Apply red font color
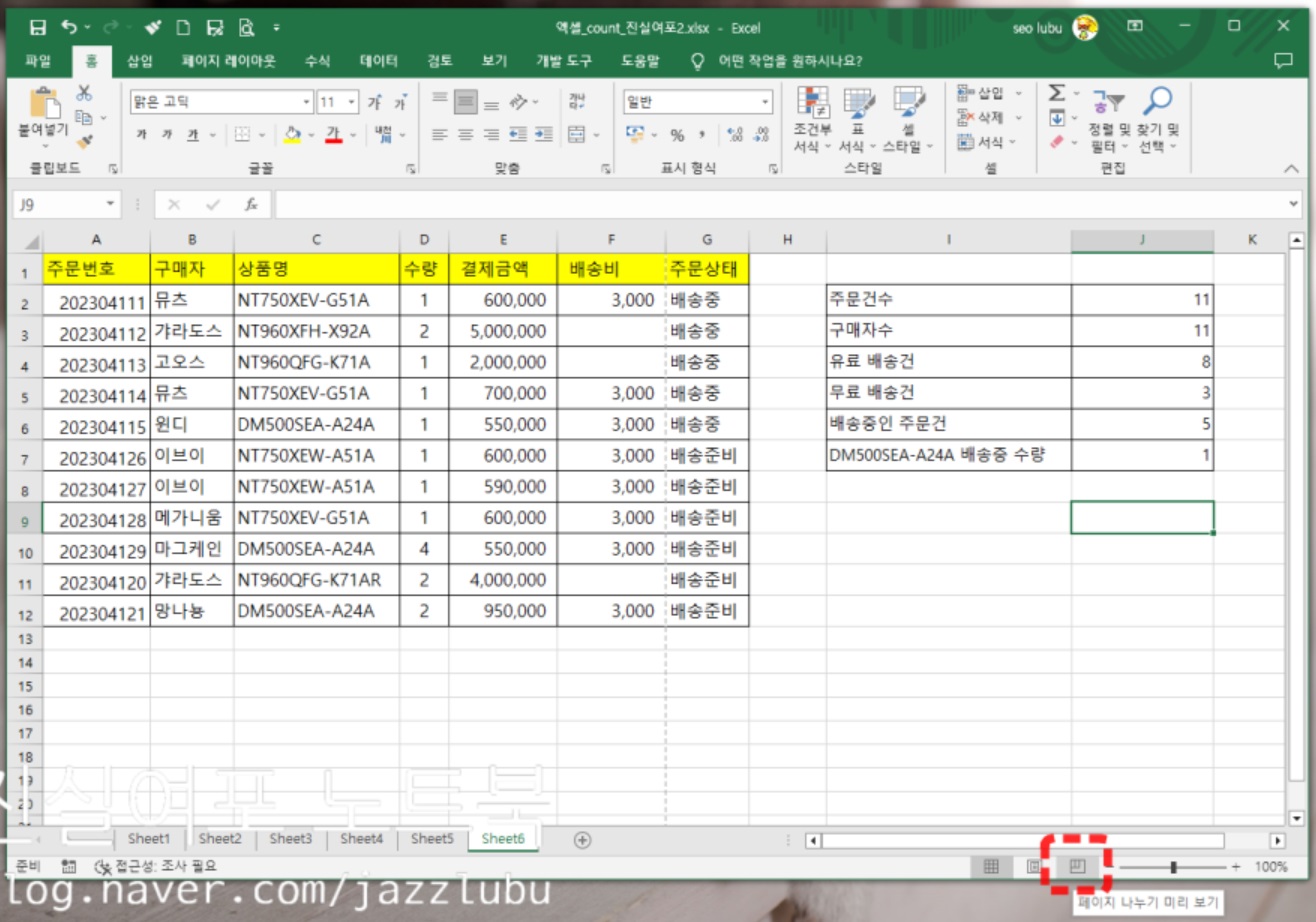This screenshot has height=922, width=1316. click(x=334, y=134)
